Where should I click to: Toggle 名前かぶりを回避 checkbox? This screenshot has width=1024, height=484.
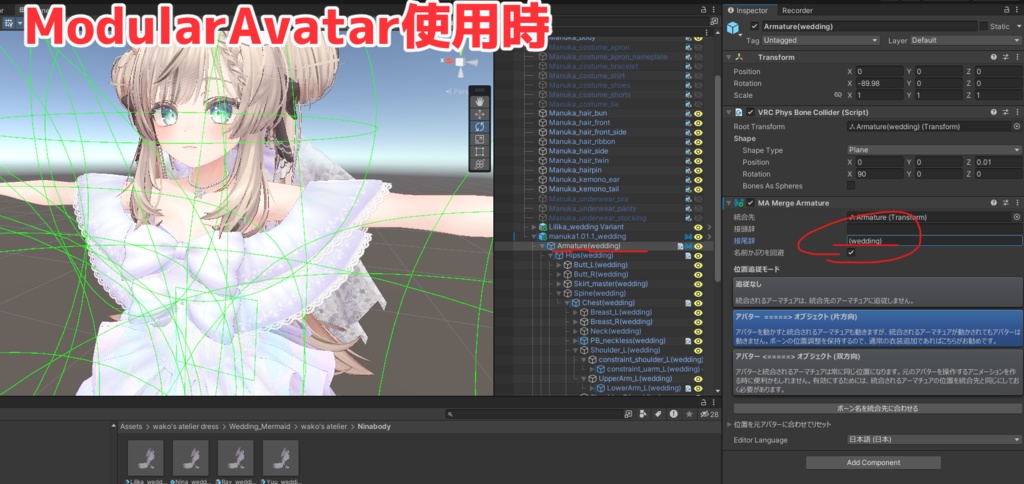pos(851,252)
